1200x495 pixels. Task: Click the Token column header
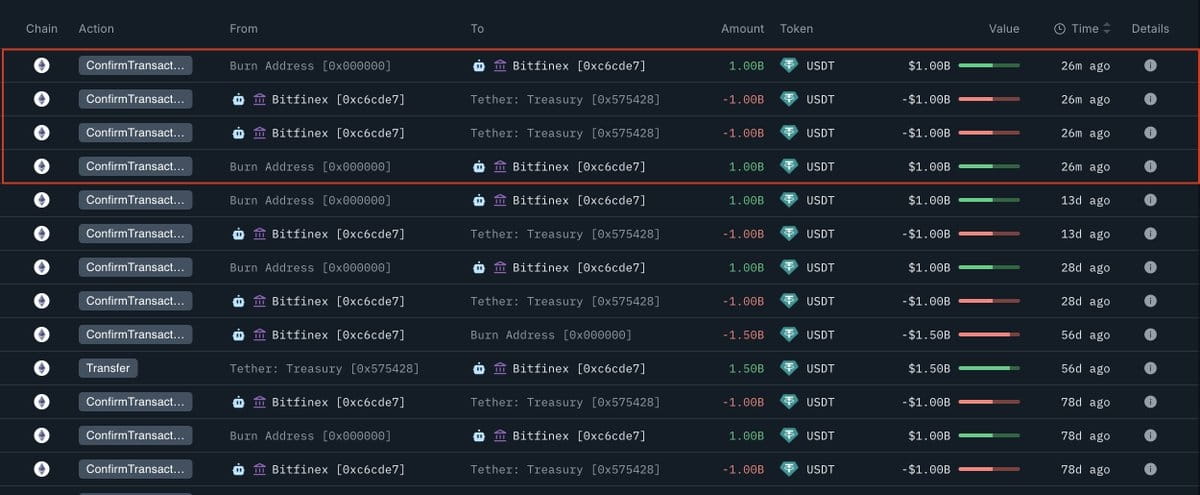[x=796, y=29]
